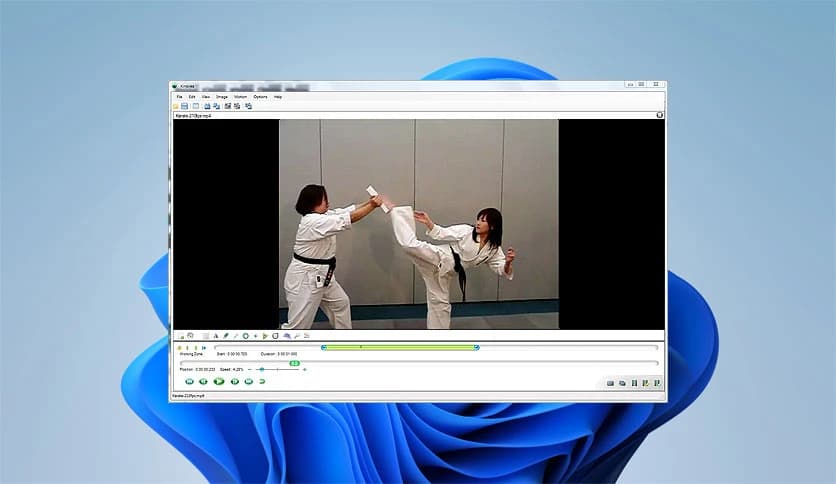This screenshot has width=836, height=484.
Task: Click the speed slider handle
Action: pos(262,369)
